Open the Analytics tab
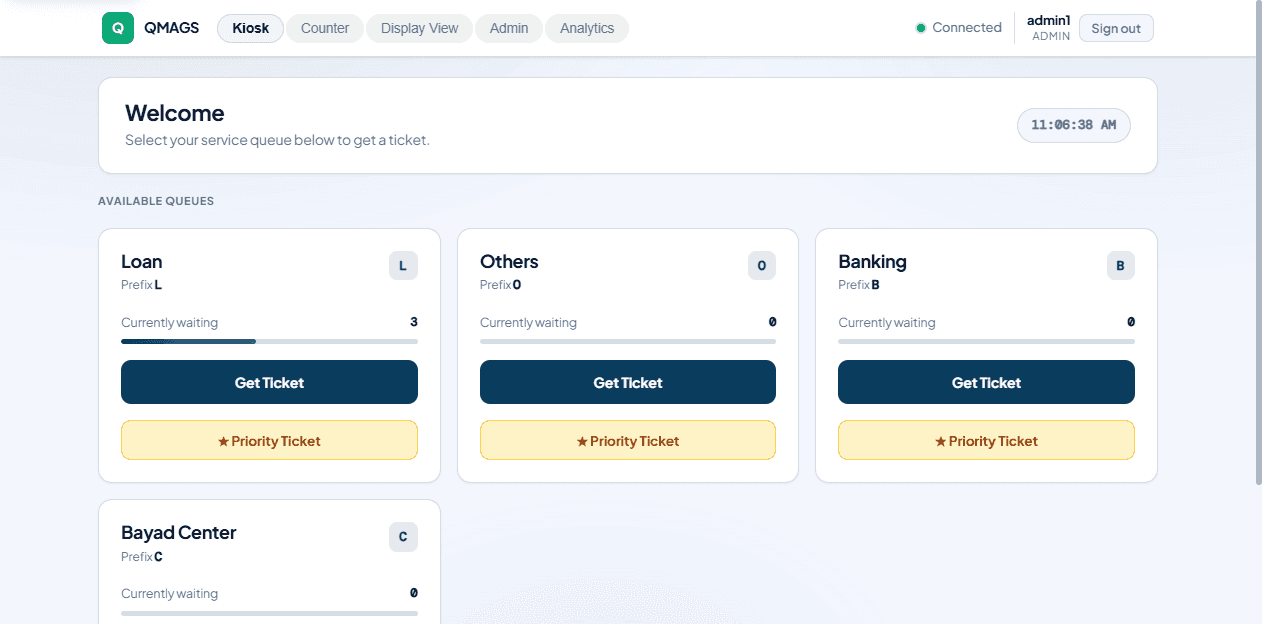The width and height of the screenshot is (1262, 624). 587,28
